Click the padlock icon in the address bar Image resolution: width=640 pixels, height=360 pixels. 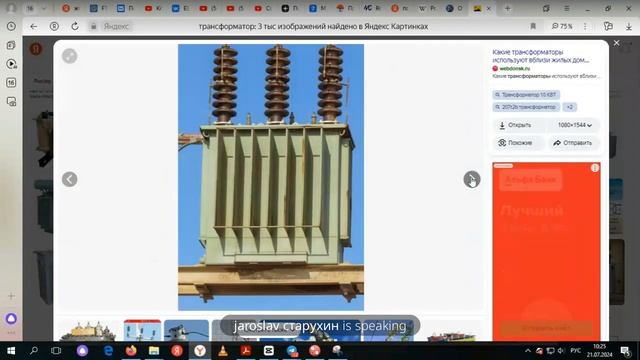point(93,26)
